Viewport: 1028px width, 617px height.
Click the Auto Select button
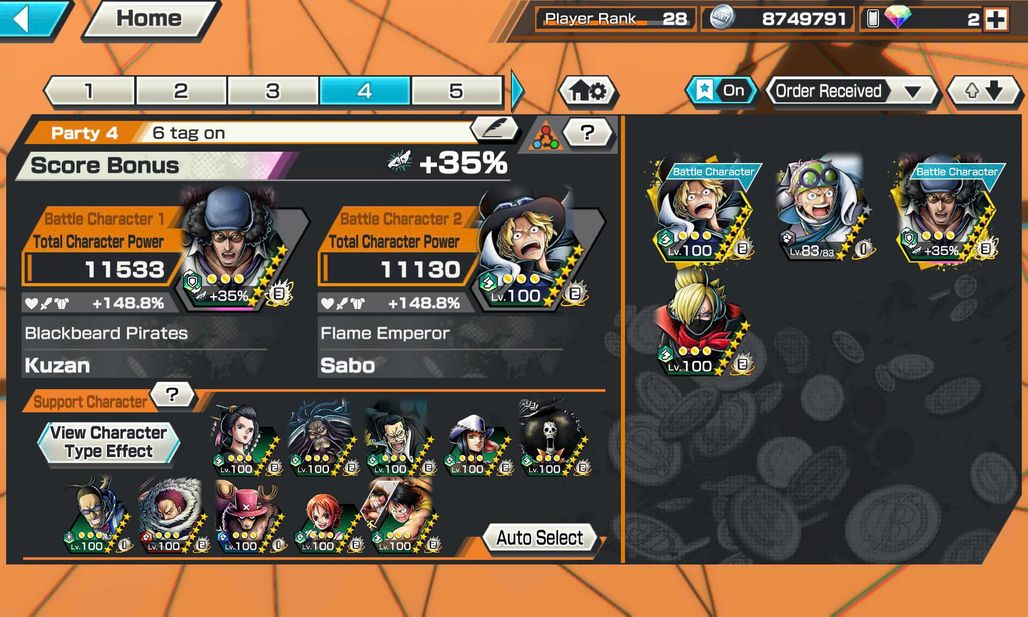point(540,538)
